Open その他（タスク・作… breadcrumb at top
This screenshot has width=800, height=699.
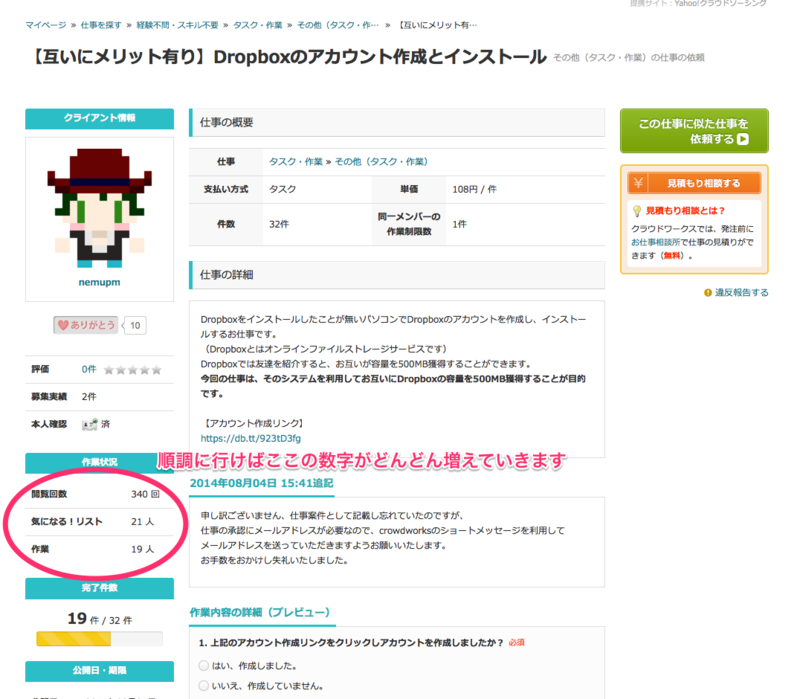click(338, 25)
